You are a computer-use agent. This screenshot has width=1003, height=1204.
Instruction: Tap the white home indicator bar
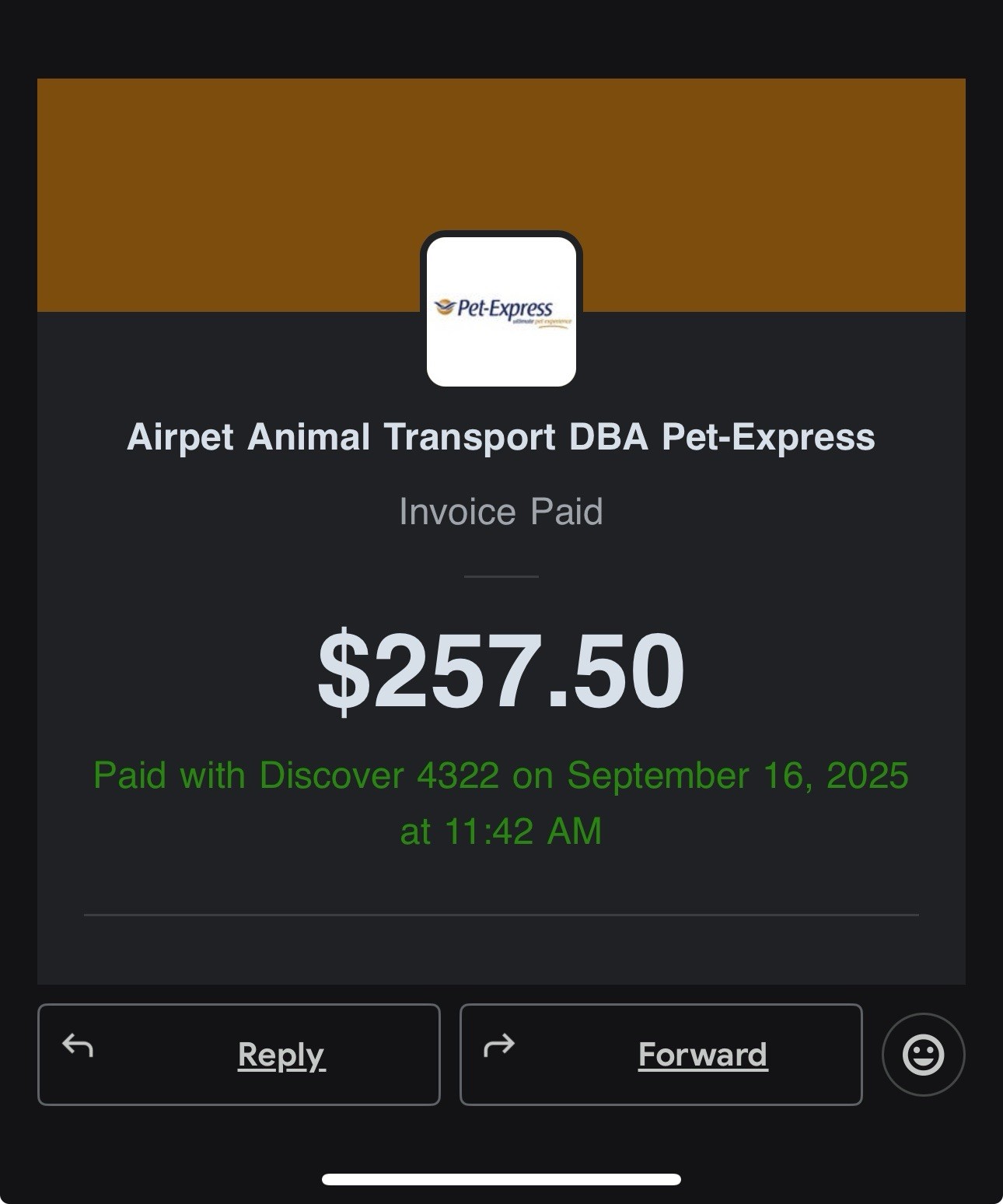501,1179
